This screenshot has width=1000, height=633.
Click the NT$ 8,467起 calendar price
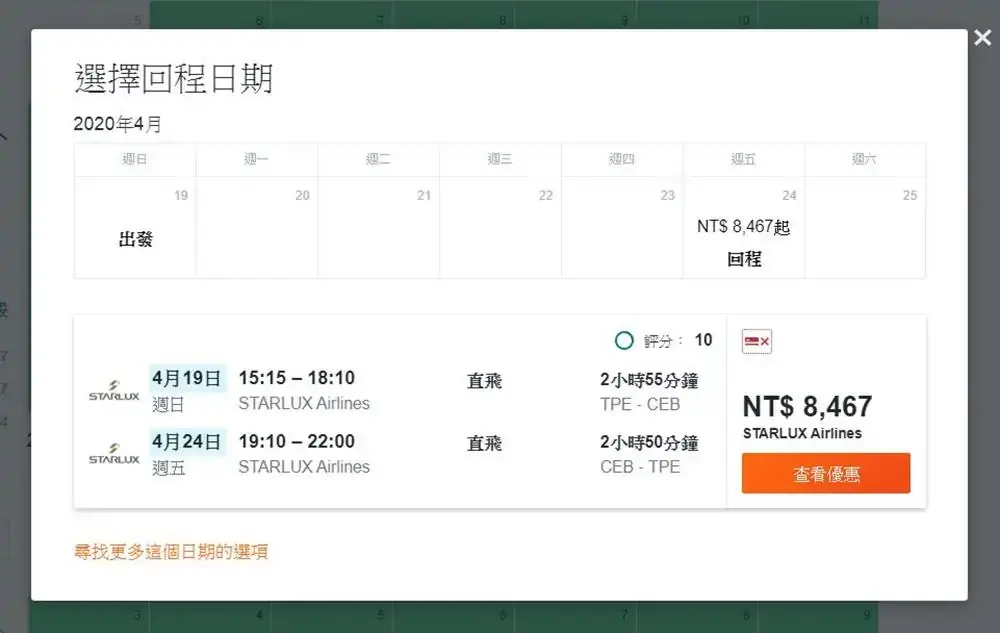tap(744, 227)
